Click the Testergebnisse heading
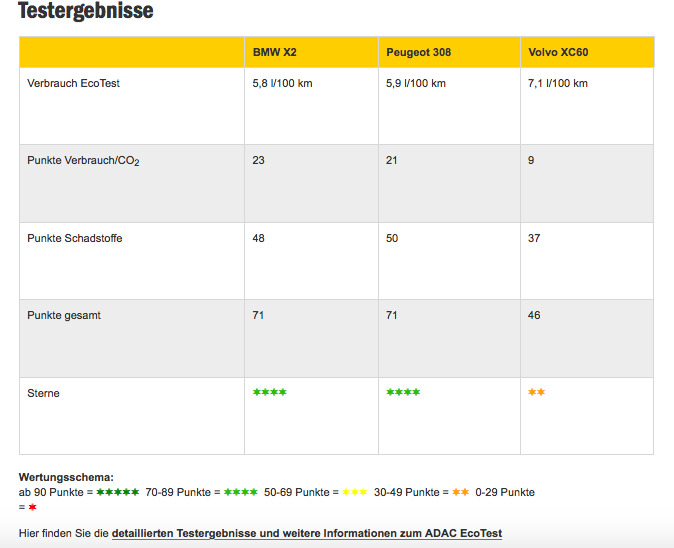Viewport: 674px width, 548px height. (x=86, y=12)
